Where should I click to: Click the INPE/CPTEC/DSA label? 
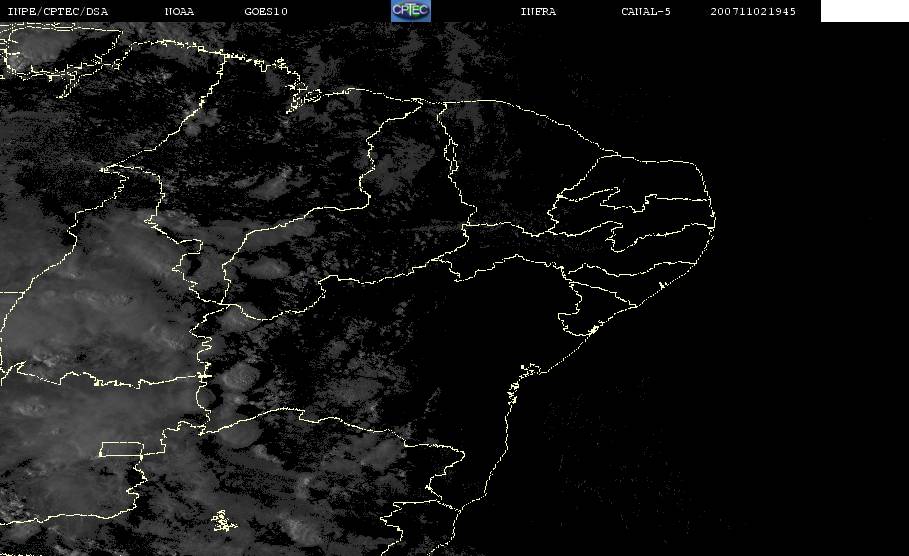pos(57,12)
